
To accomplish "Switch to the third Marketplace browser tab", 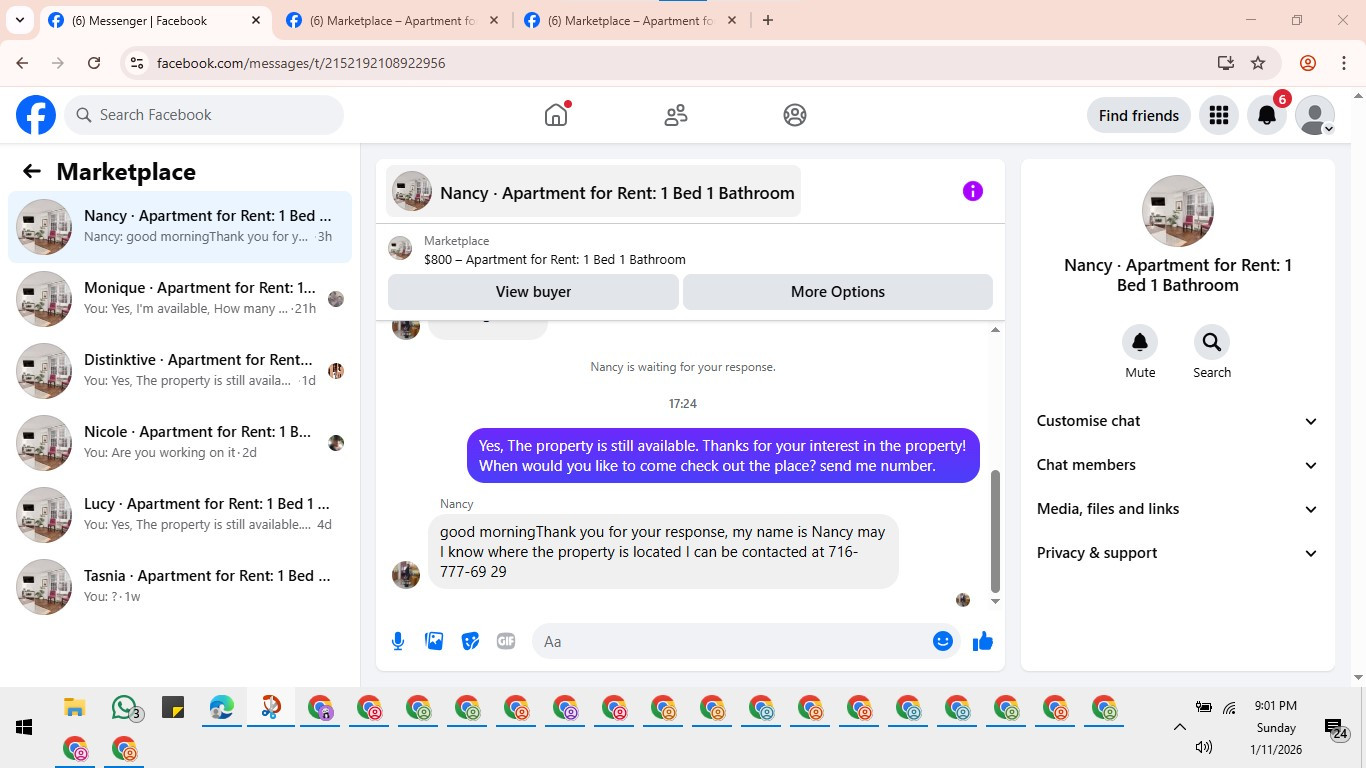I will [631, 20].
